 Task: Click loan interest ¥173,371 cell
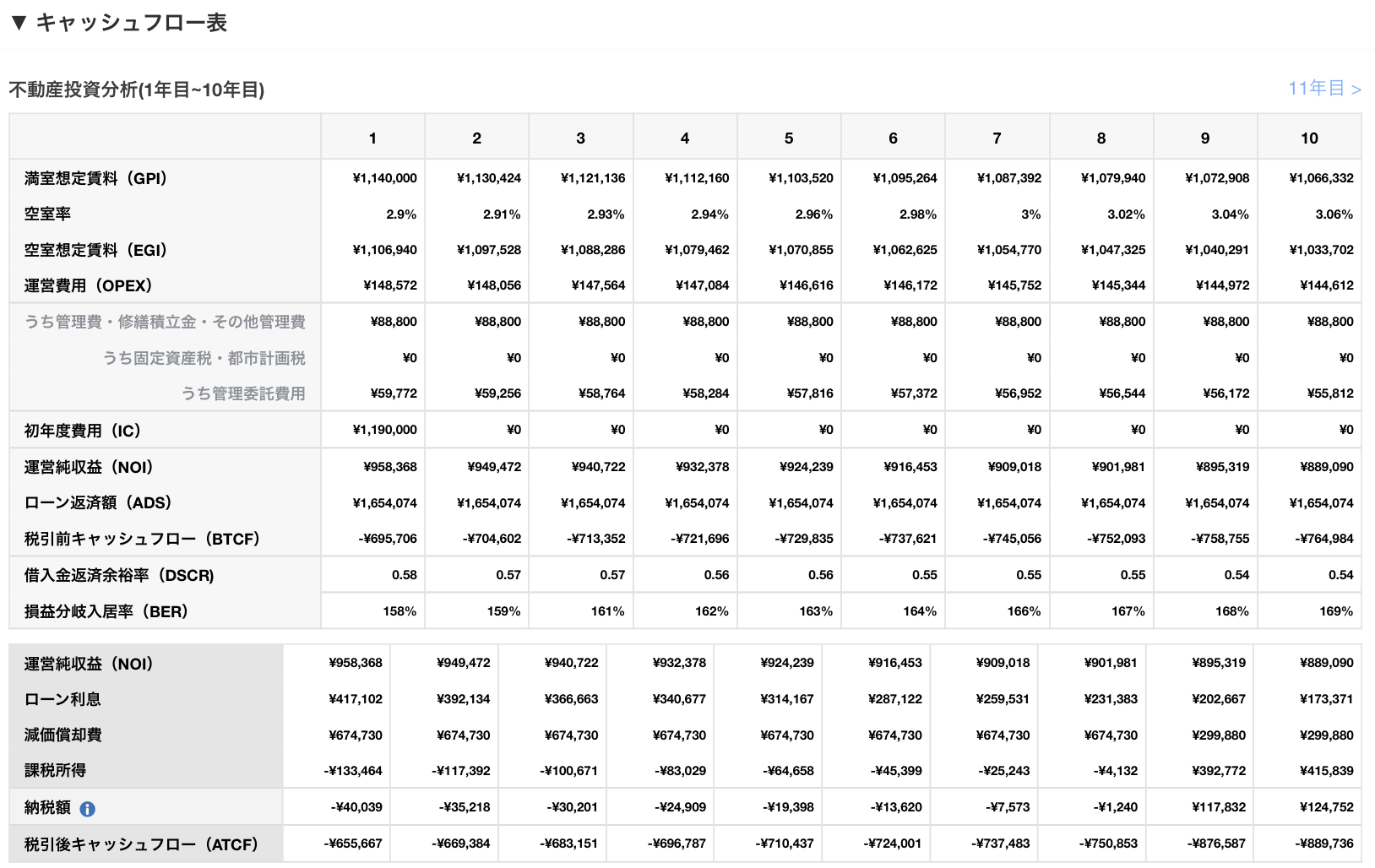[1327, 699]
